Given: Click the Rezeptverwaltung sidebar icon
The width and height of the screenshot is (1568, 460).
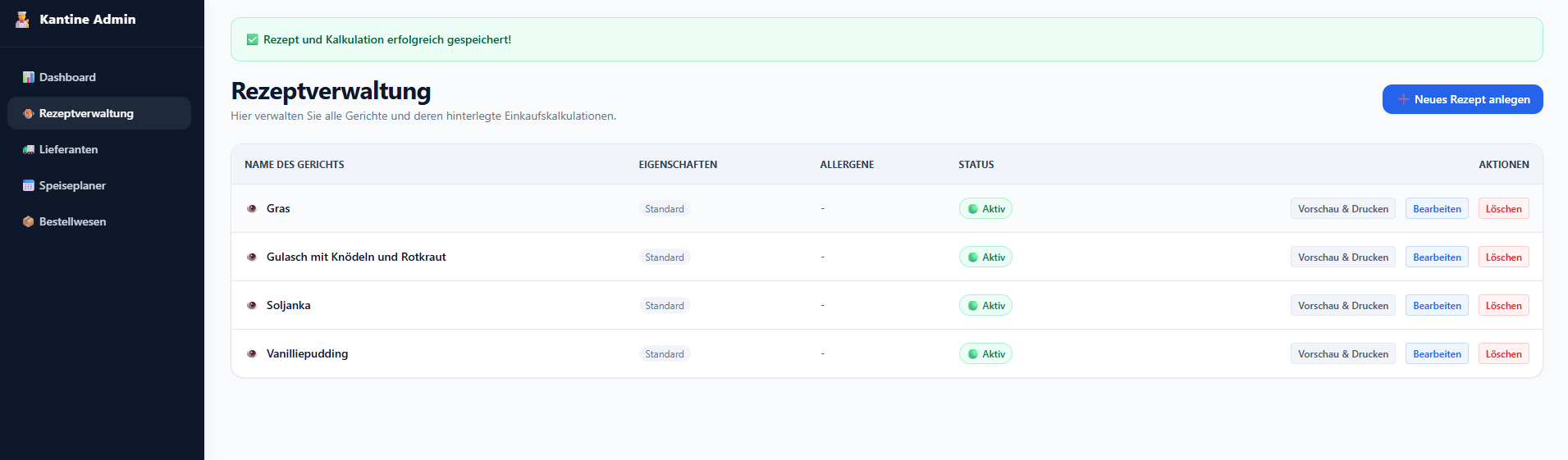Looking at the screenshot, I should click(29, 113).
